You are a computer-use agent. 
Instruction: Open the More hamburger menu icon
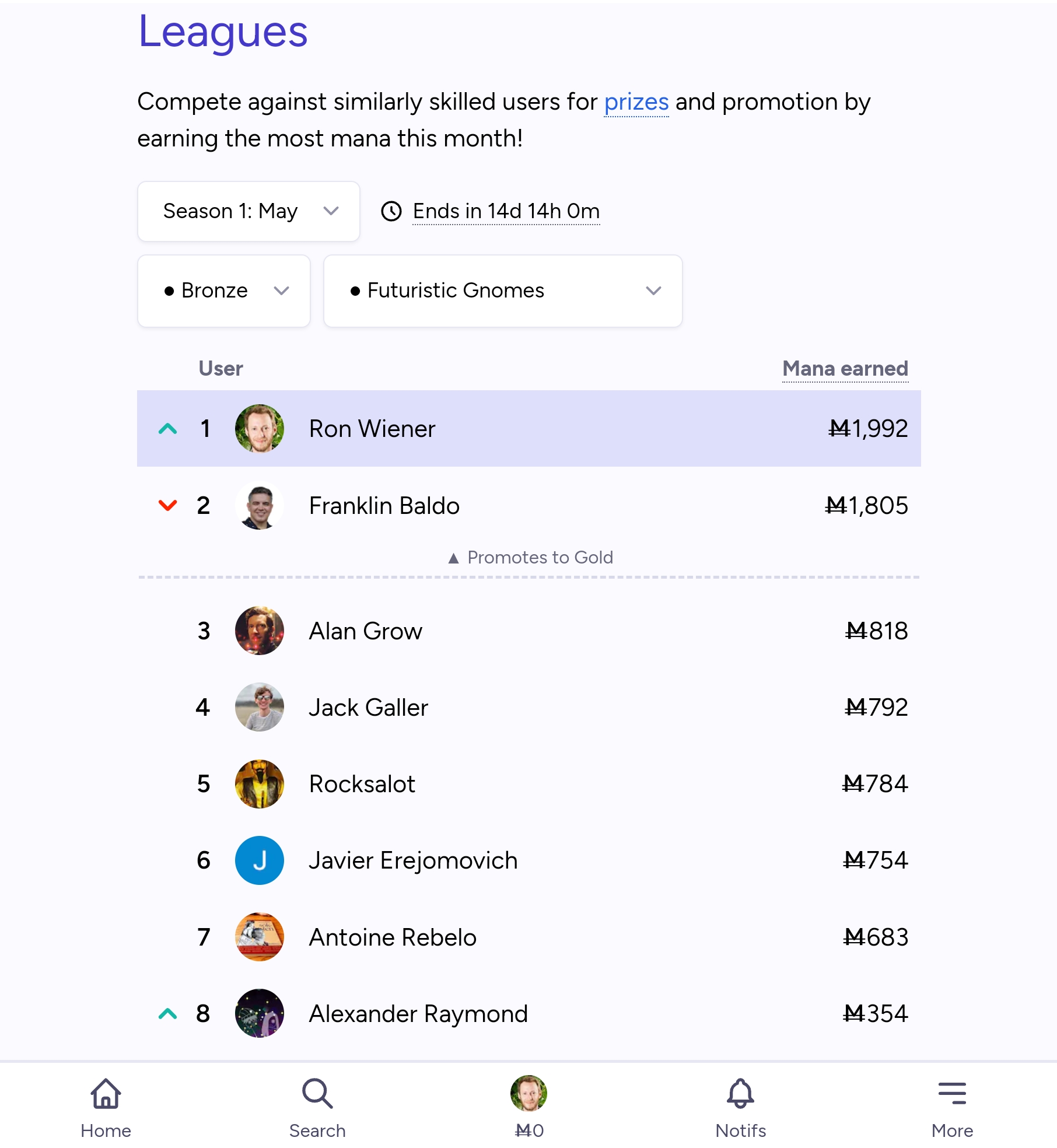click(x=952, y=1093)
